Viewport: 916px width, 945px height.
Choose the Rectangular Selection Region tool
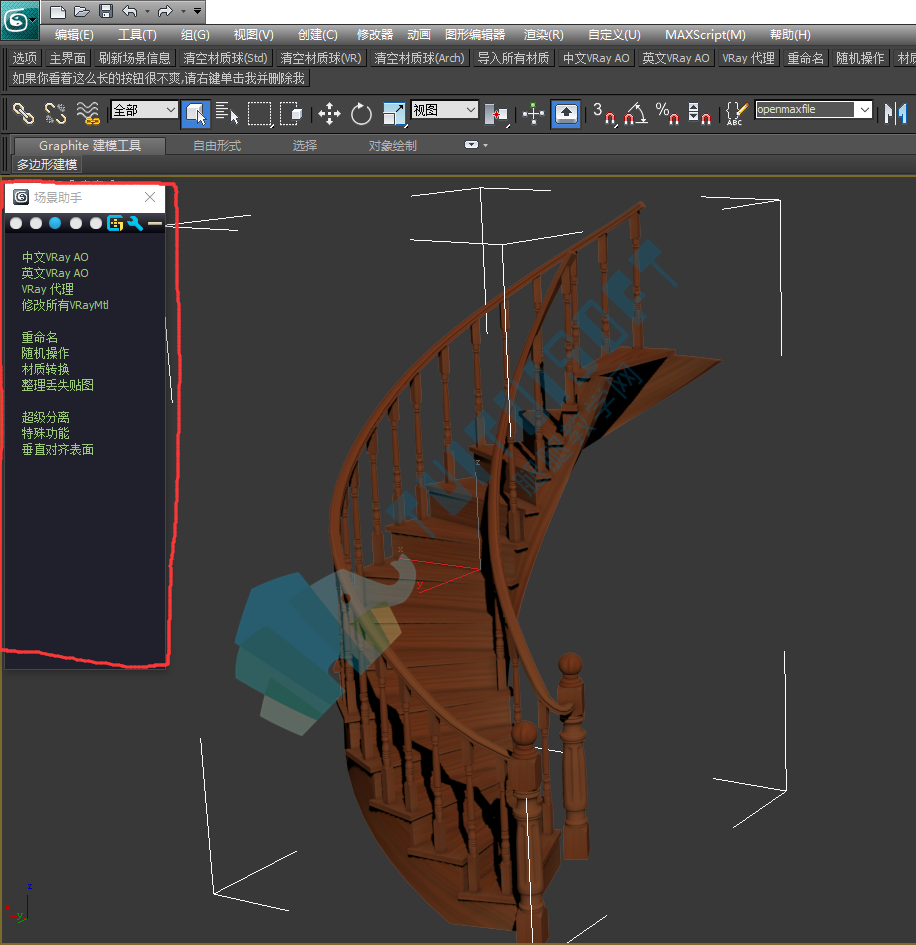(260, 113)
